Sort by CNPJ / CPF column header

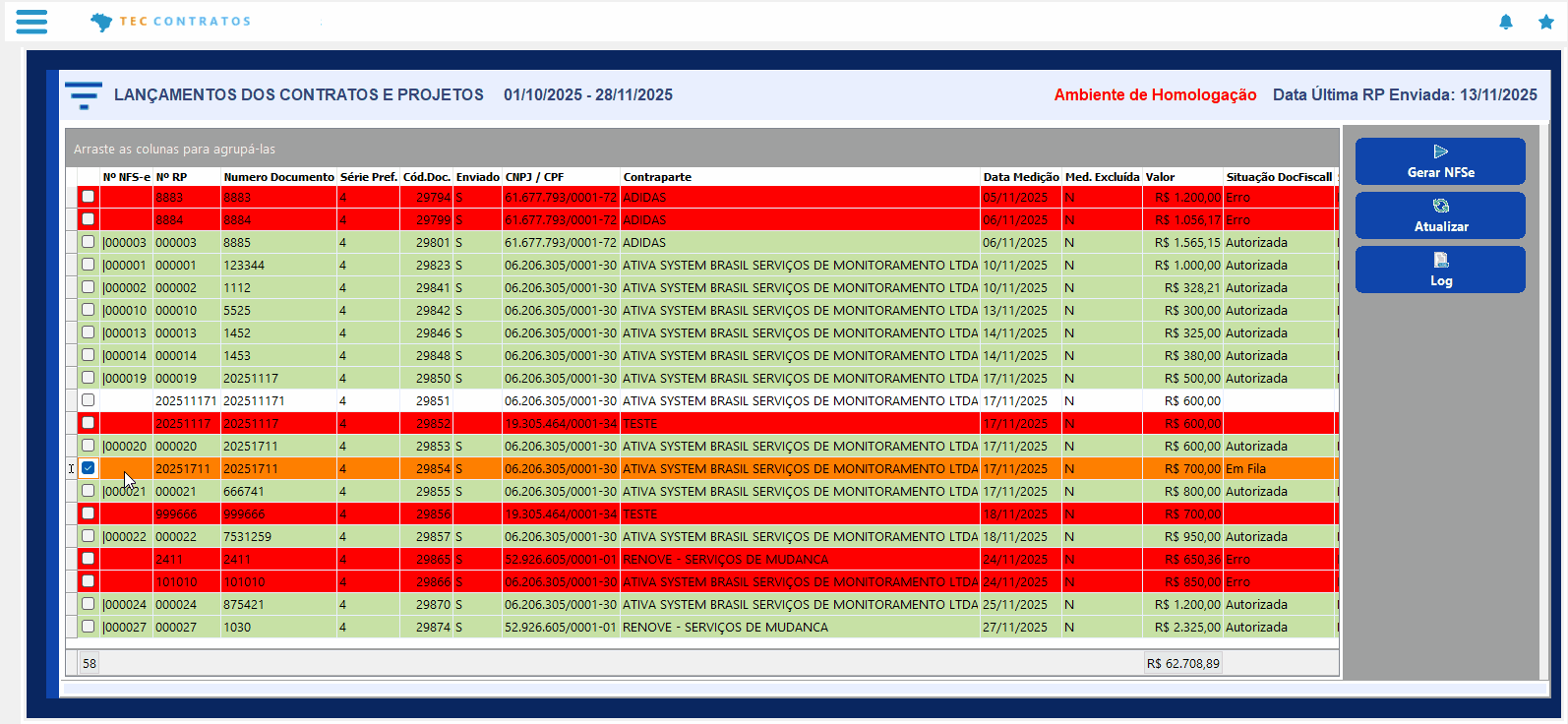point(562,177)
